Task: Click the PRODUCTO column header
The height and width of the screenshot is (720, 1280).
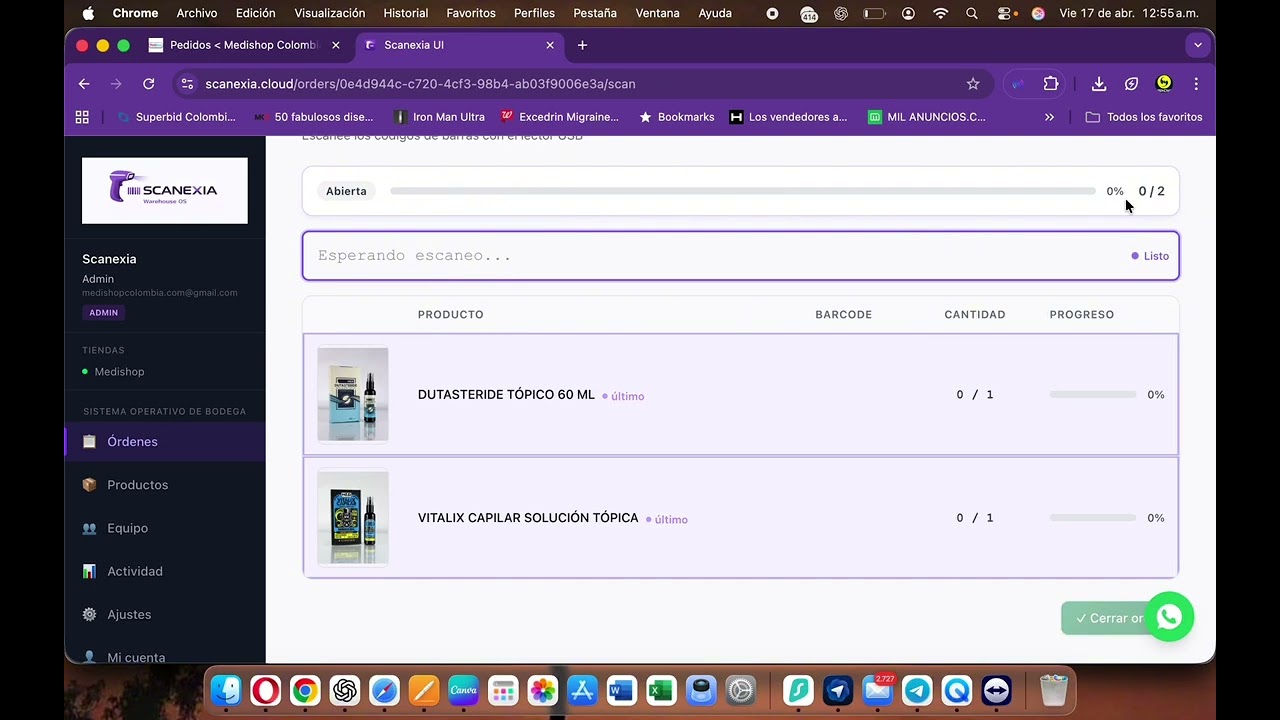Action: click(451, 314)
